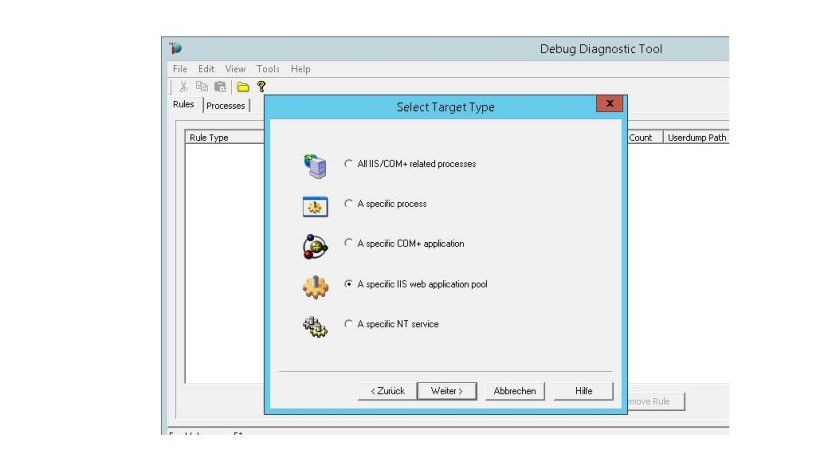Image resolution: width=840 pixels, height=473 pixels.
Task: Click the NT service gears icon
Action: 315,326
